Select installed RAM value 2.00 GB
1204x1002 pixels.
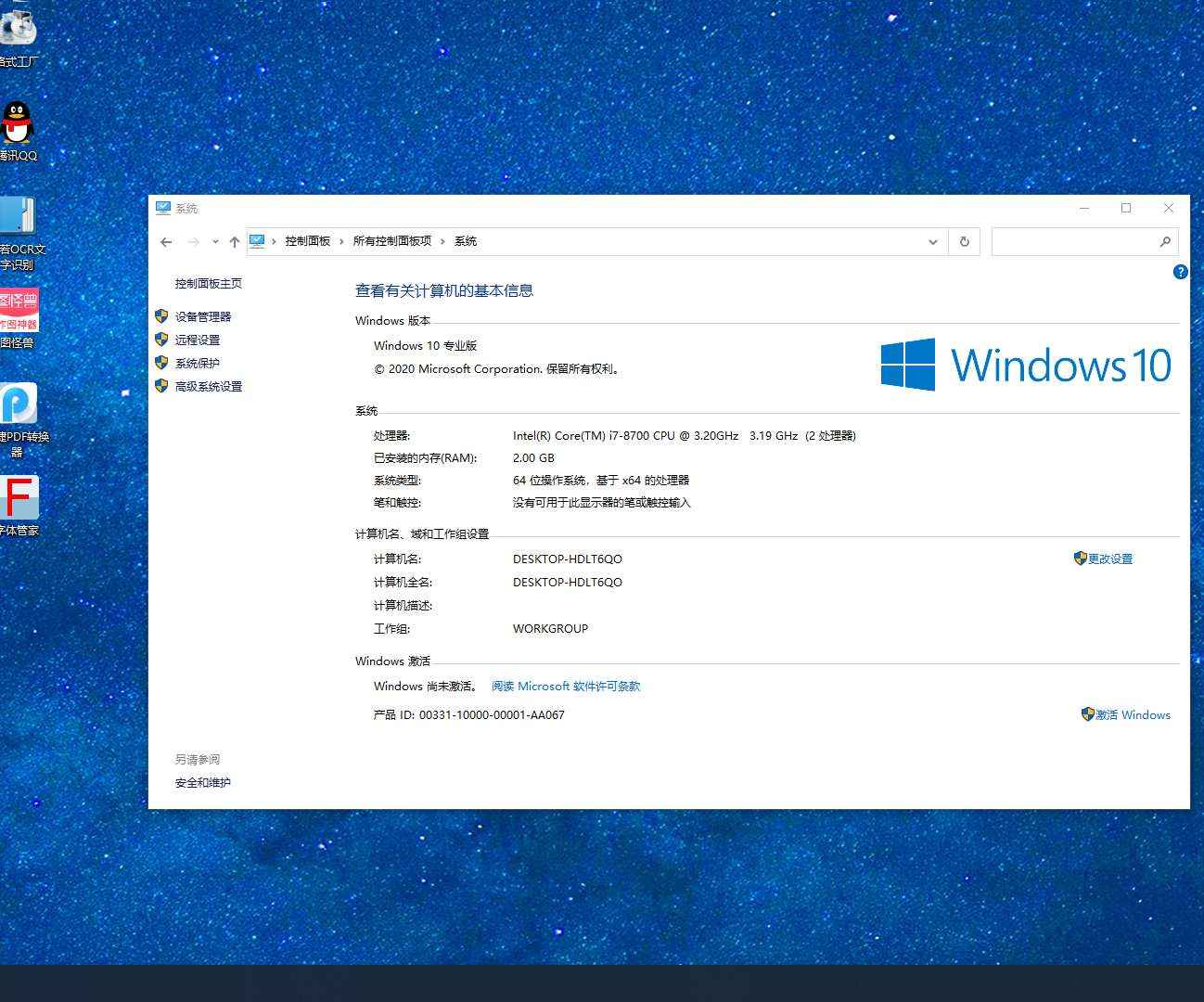pos(533,457)
